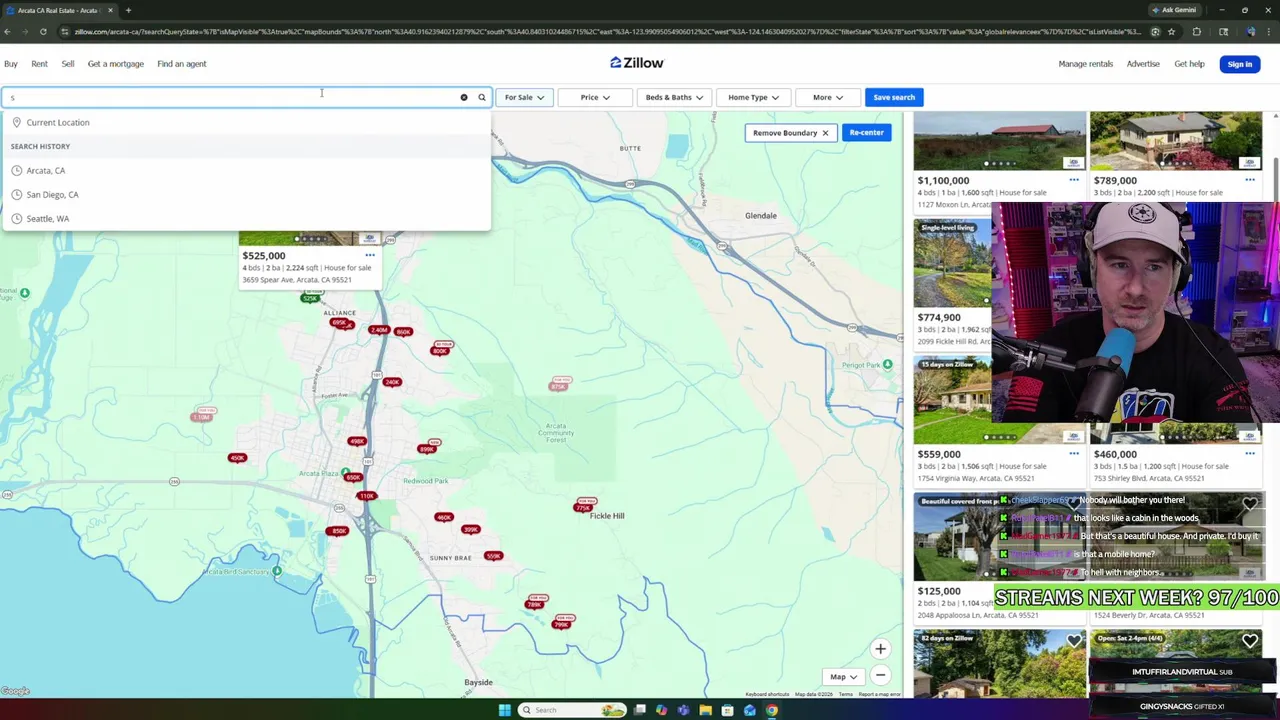Click Remove Boundary on the map
The image size is (1280, 720).
point(790,132)
